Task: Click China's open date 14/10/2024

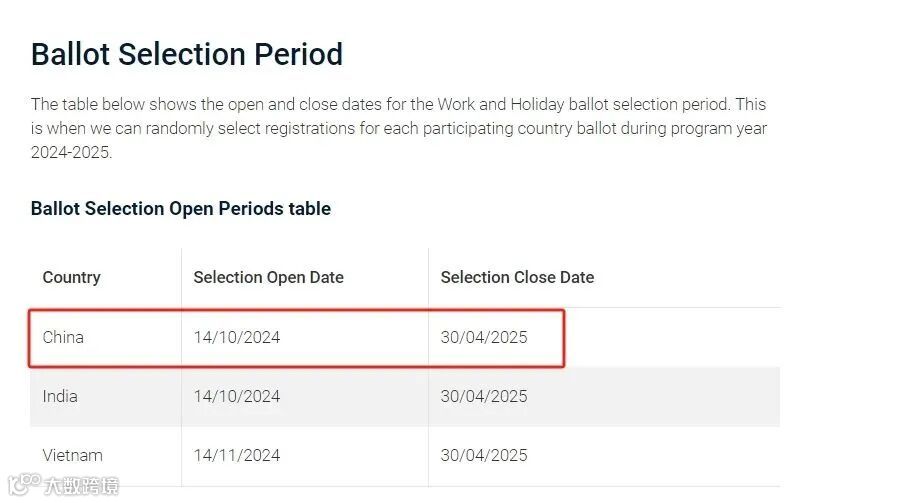Action: [x=236, y=337]
